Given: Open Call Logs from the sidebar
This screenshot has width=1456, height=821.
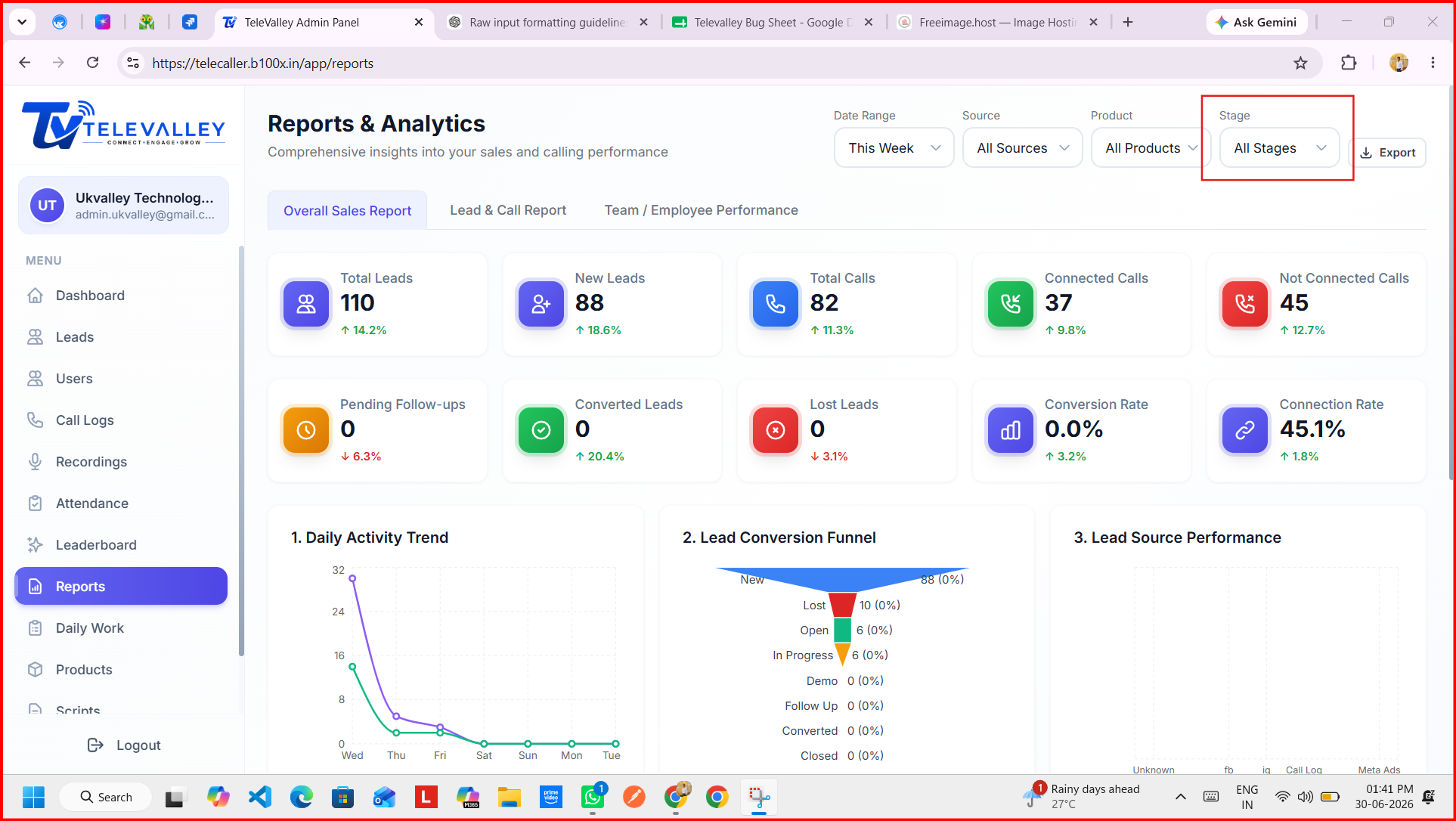Looking at the screenshot, I should [x=121, y=420].
